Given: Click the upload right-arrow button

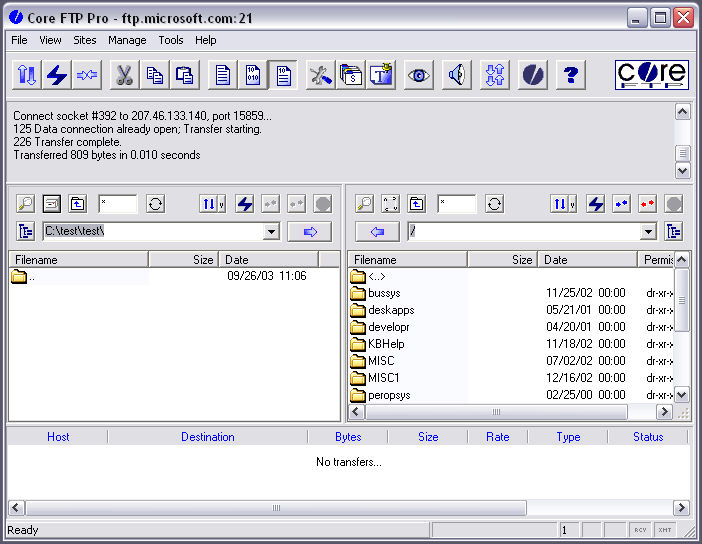Looking at the screenshot, I should point(309,232).
